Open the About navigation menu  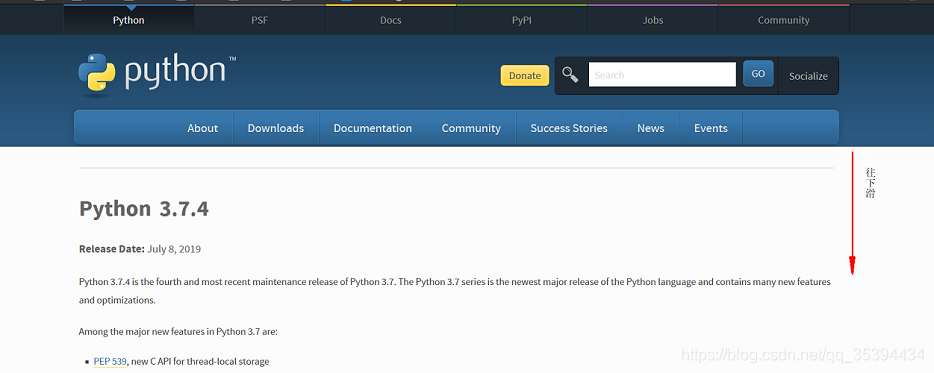click(203, 128)
